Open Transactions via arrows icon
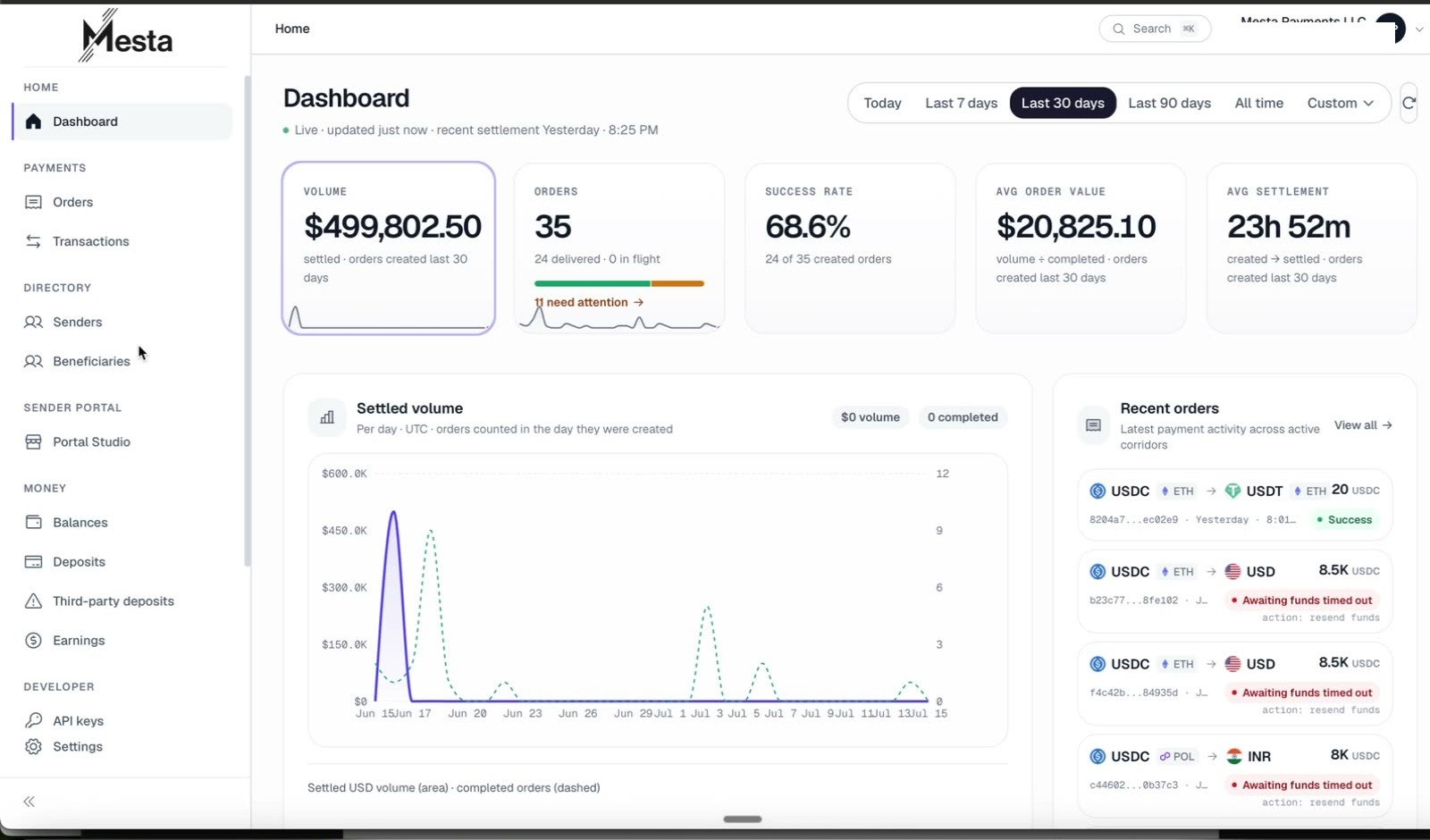1430x840 pixels. pos(33,241)
